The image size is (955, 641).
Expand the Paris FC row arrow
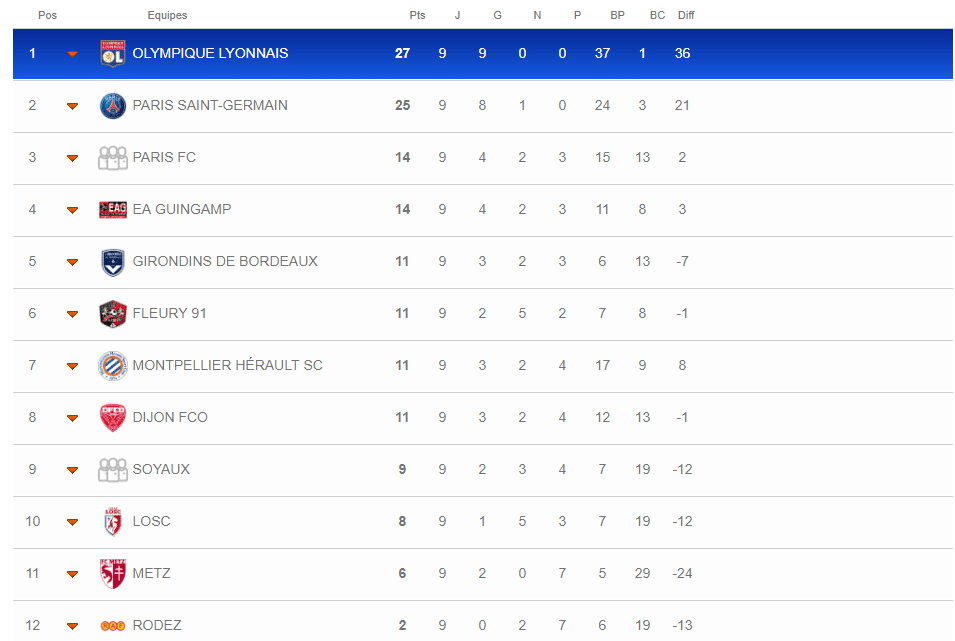[x=72, y=158]
